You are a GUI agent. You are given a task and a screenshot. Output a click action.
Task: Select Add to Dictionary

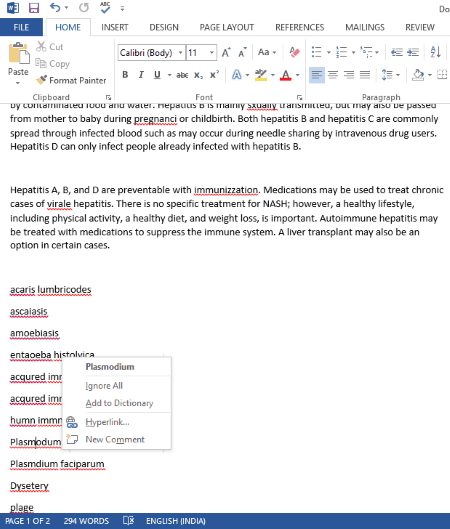[x=119, y=403]
